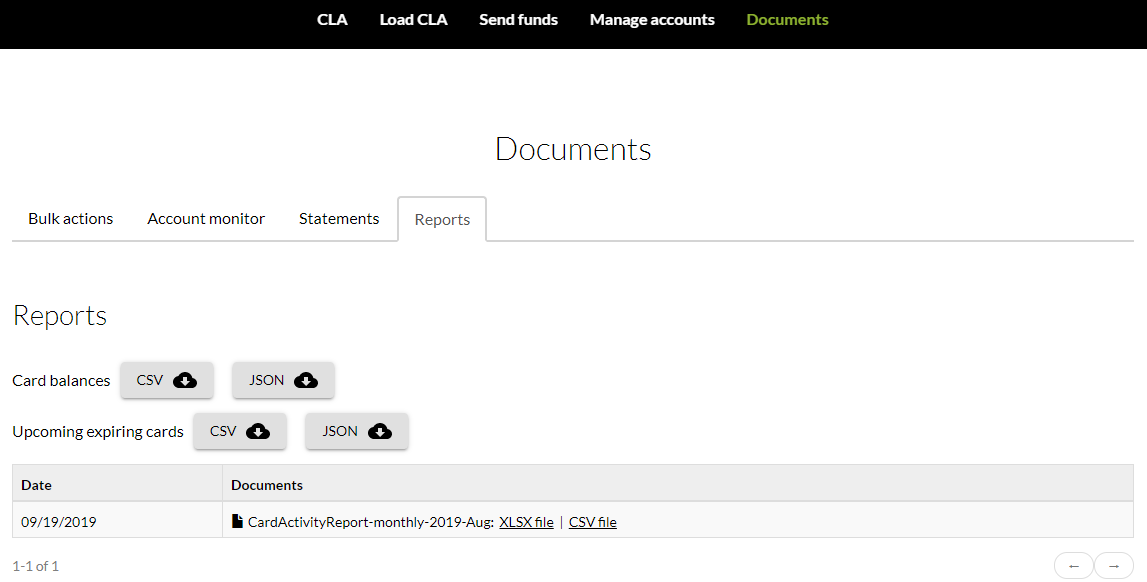Select Documents in the top navigation
Screen dimensions: 1147x582
pyautogui.click(x=788, y=20)
